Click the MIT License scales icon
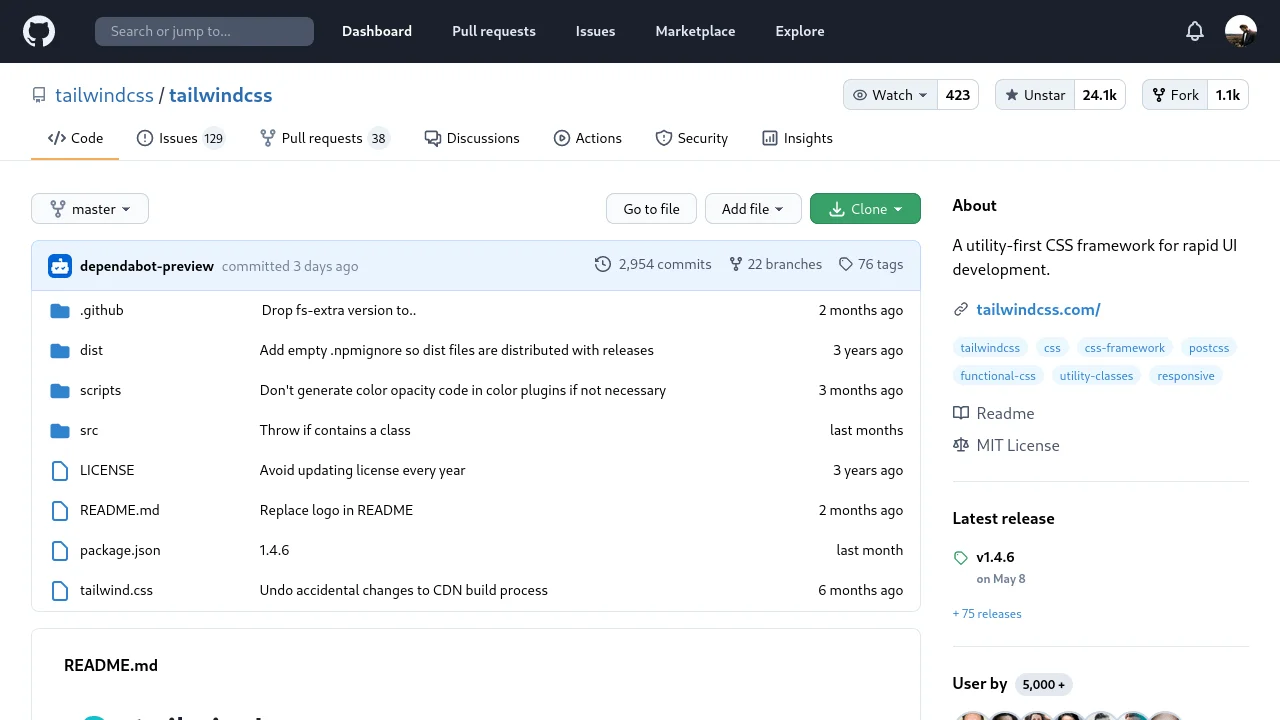 click(960, 445)
